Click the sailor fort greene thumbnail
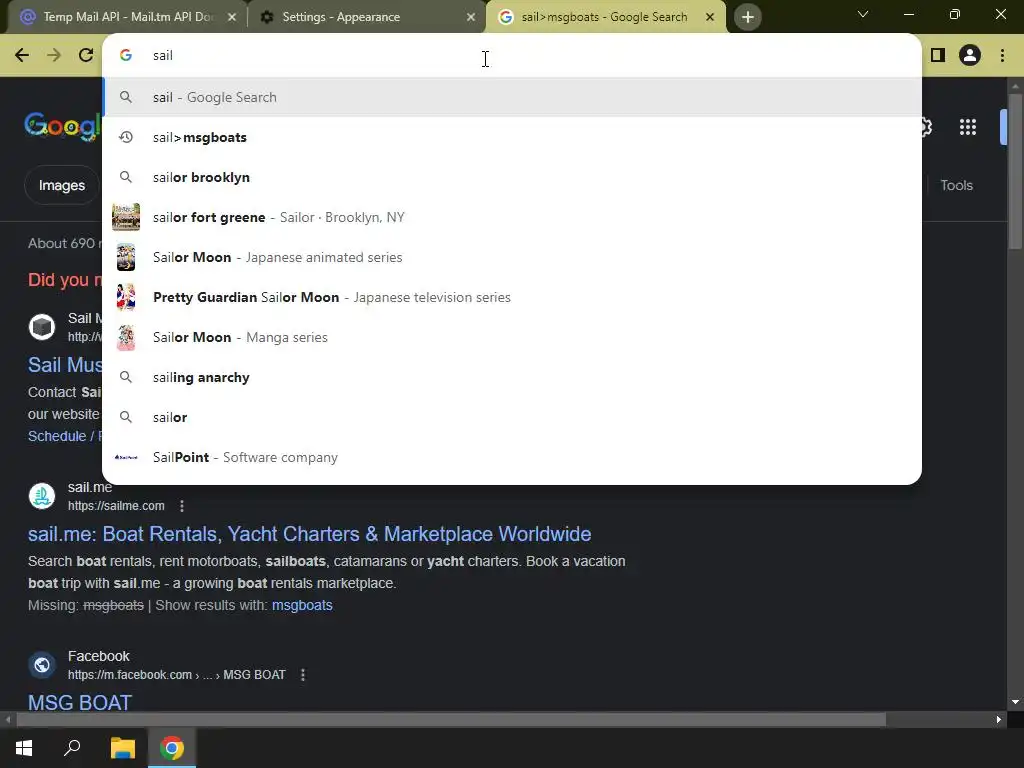The height and width of the screenshot is (768, 1024). click(126, 217)
